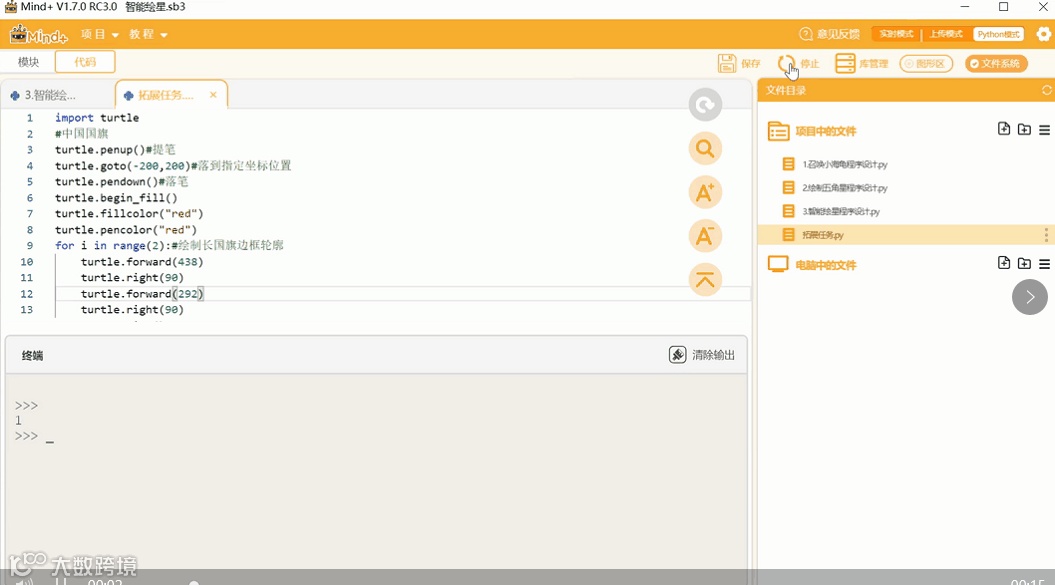1055x585 pixels.
Task: Click the 文件目录 panel header
Action: click(786, 90)
